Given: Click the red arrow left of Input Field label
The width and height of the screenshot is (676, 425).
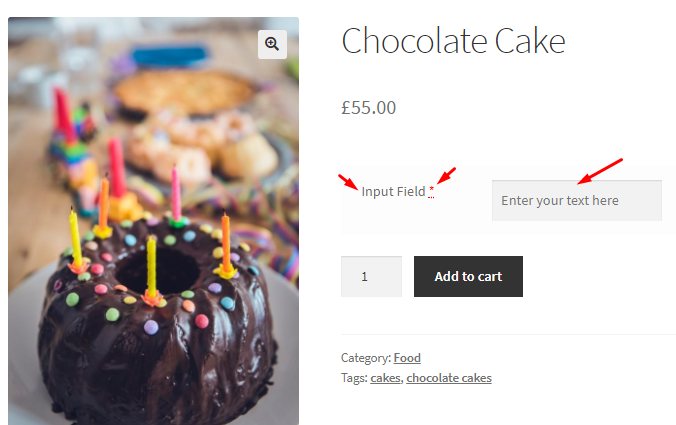Looking at the screenshot, I should (x=348, y=182).
